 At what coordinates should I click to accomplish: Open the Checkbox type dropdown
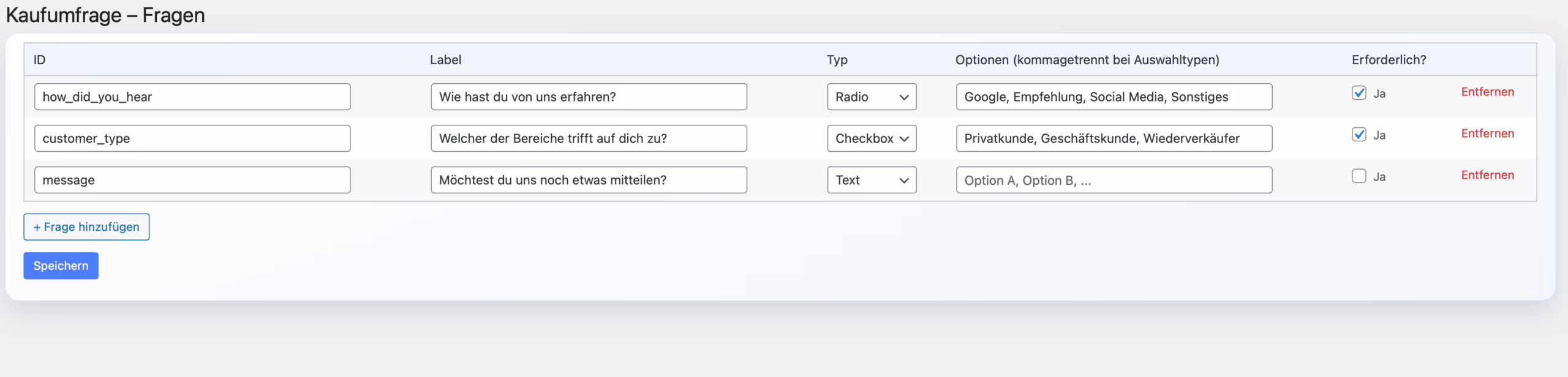pyautogui.click(x=871, y=138)
